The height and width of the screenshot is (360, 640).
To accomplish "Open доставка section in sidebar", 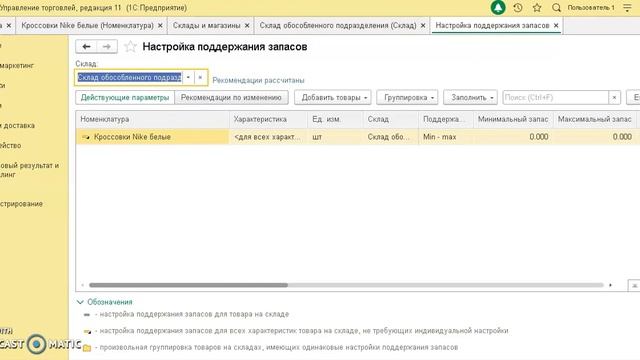I will click(x=18, y=126).
